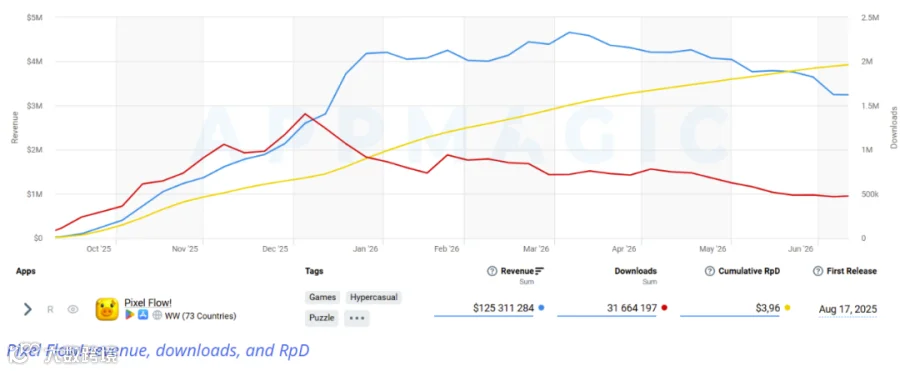Open the First Release help icon
Image resolution: width=900 pixels, height=371 pixels.
click(x=818, y=271)
